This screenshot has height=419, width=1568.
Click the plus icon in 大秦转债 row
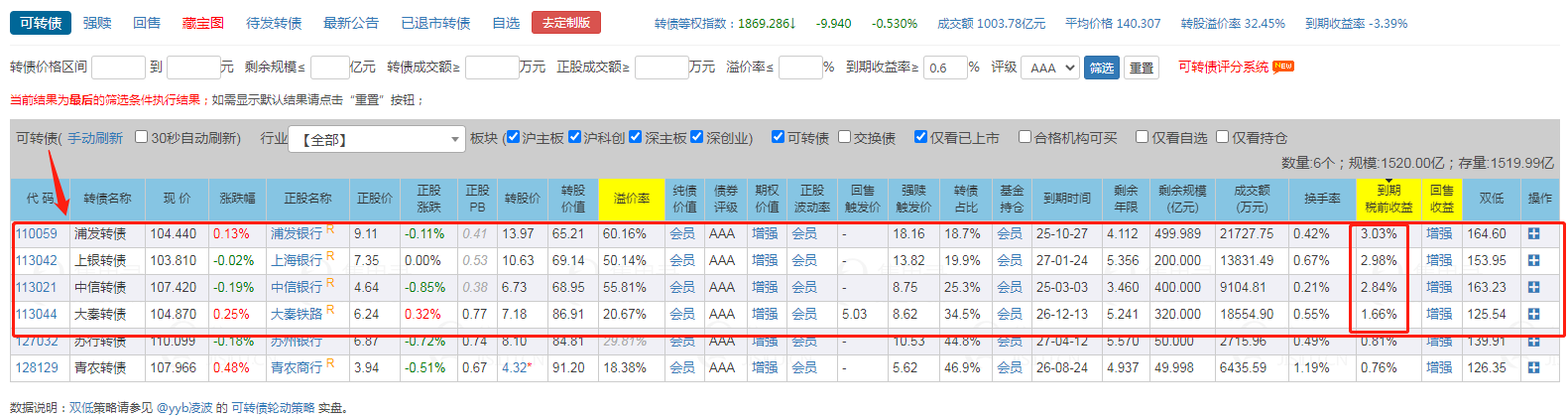pos(1533,315)
